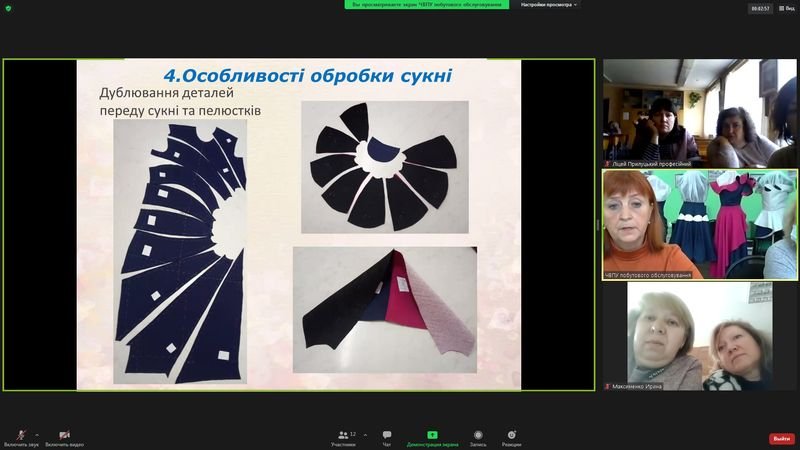Select the Максименко Ирина video tile
The width and height of the screenshot is (800, 450).
[x=699, y=335]
